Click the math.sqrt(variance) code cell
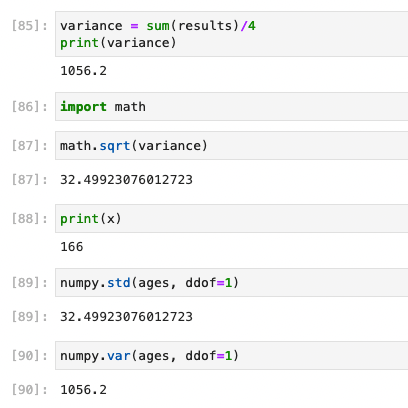Image resolution: width=408 pixels, height=408 pixels. tap(232, 146)
